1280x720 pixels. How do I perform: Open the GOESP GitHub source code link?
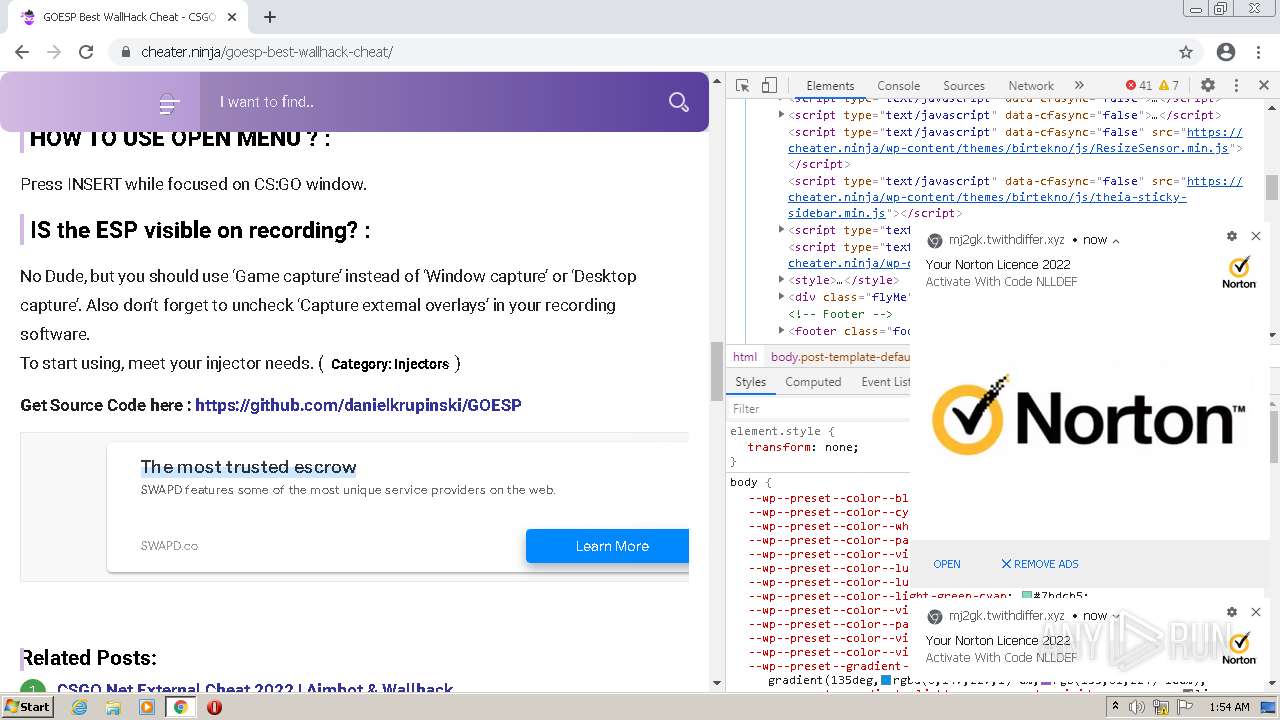[x=358, y=405]
